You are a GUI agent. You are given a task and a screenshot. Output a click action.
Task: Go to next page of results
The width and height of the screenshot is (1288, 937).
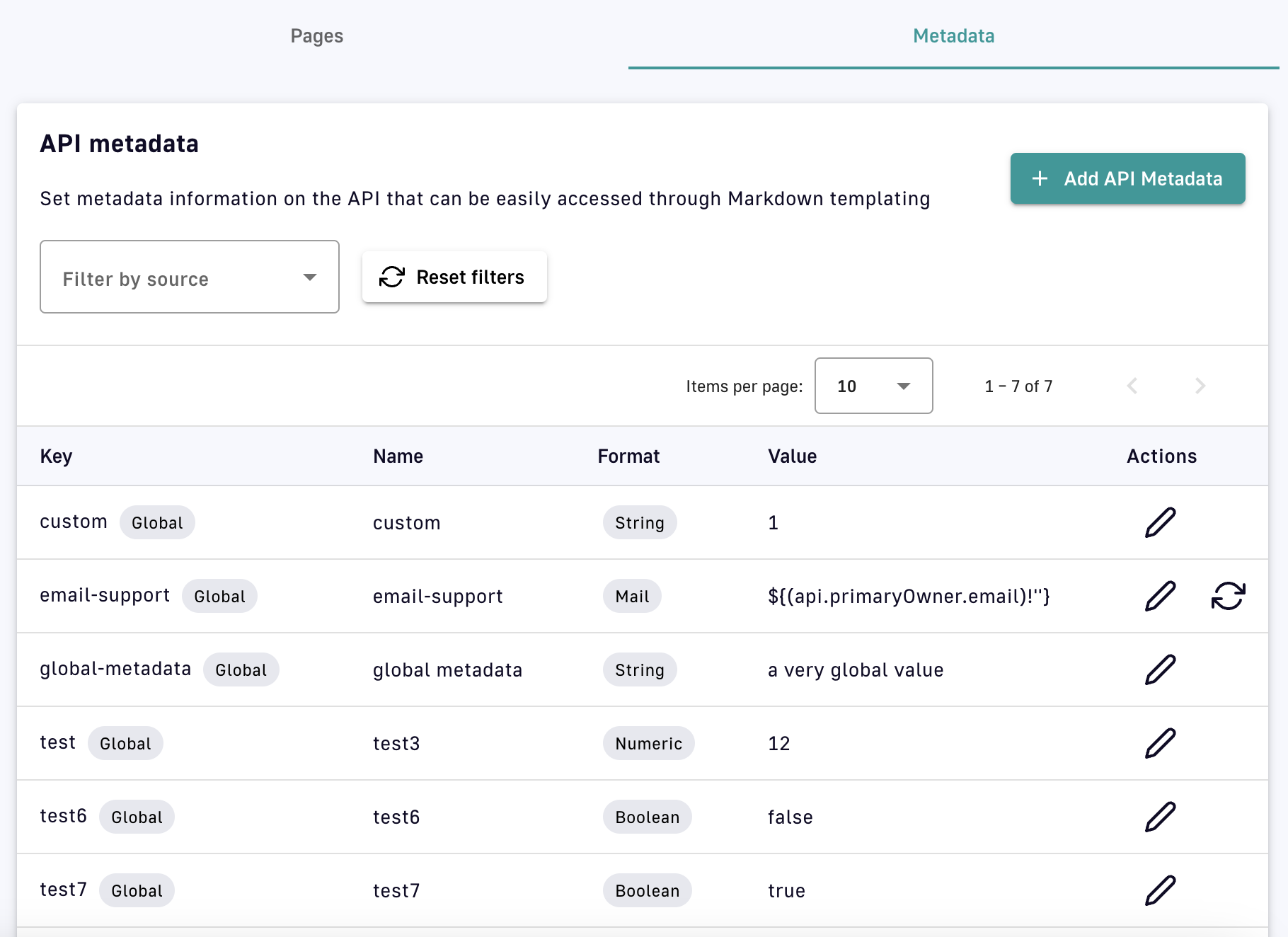tap(1200, 386)
